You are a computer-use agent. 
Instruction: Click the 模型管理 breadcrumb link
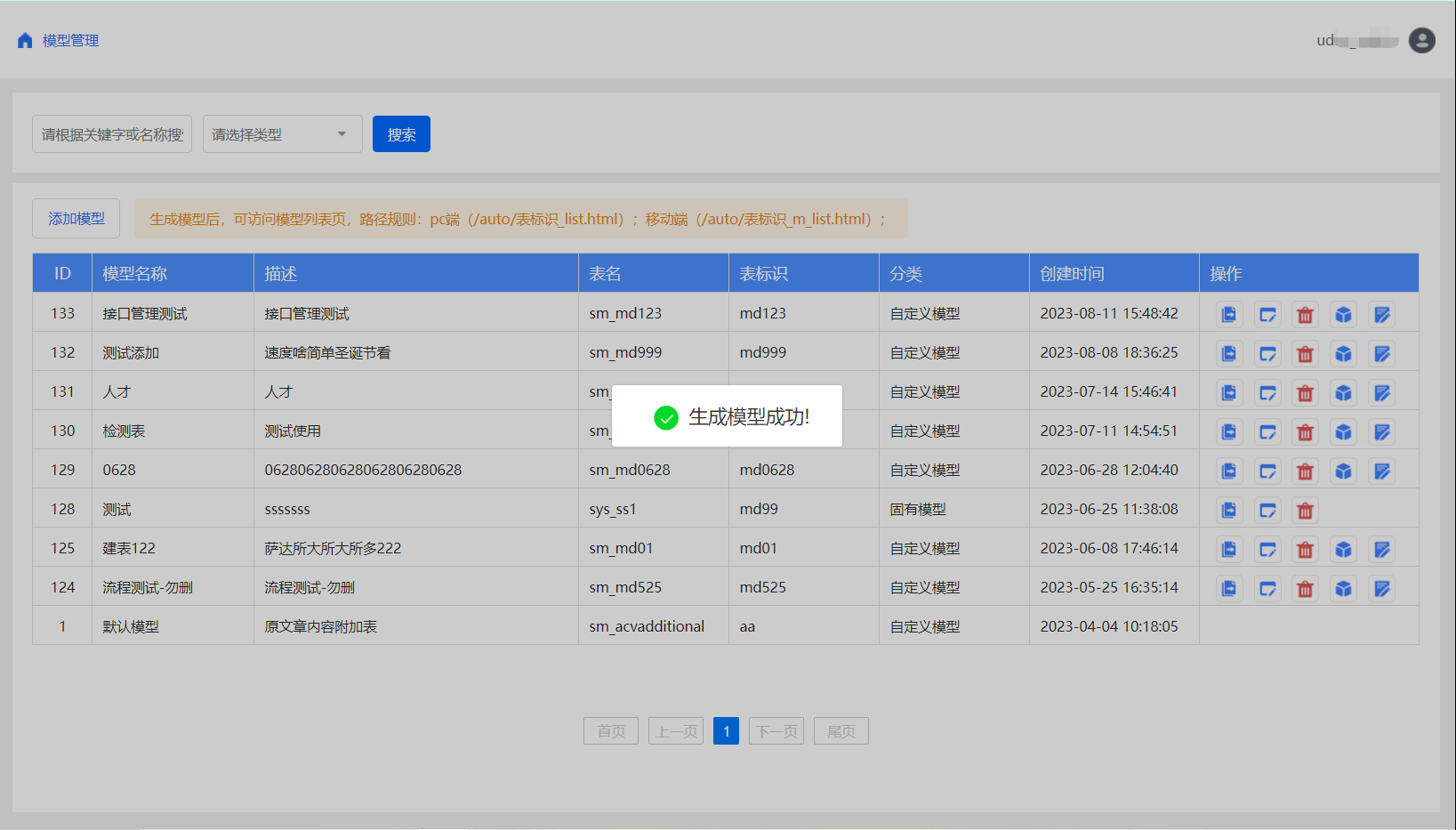click(70, 41)
